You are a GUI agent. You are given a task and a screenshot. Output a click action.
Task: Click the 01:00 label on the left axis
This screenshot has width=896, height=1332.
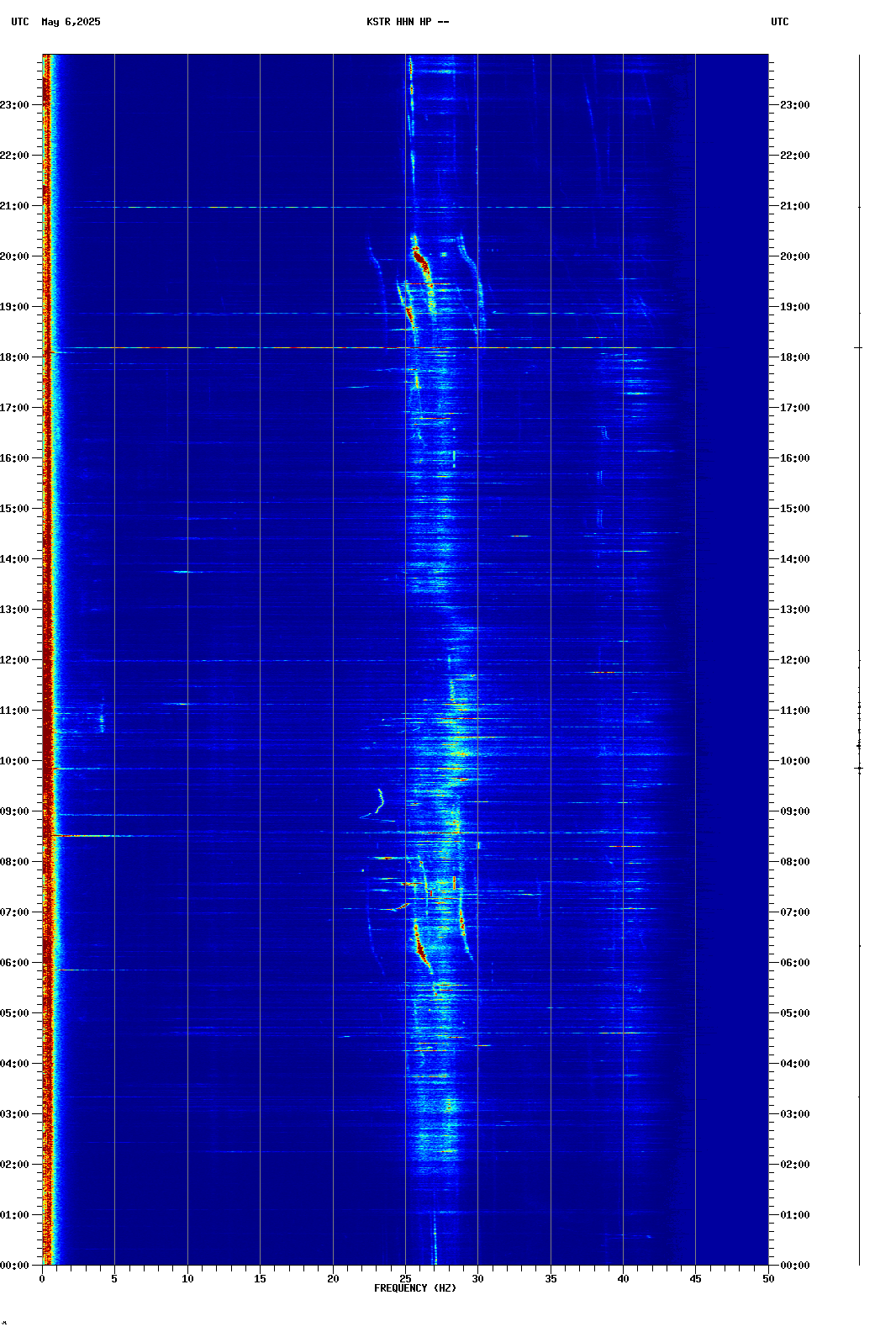[x=14, y=1215]
